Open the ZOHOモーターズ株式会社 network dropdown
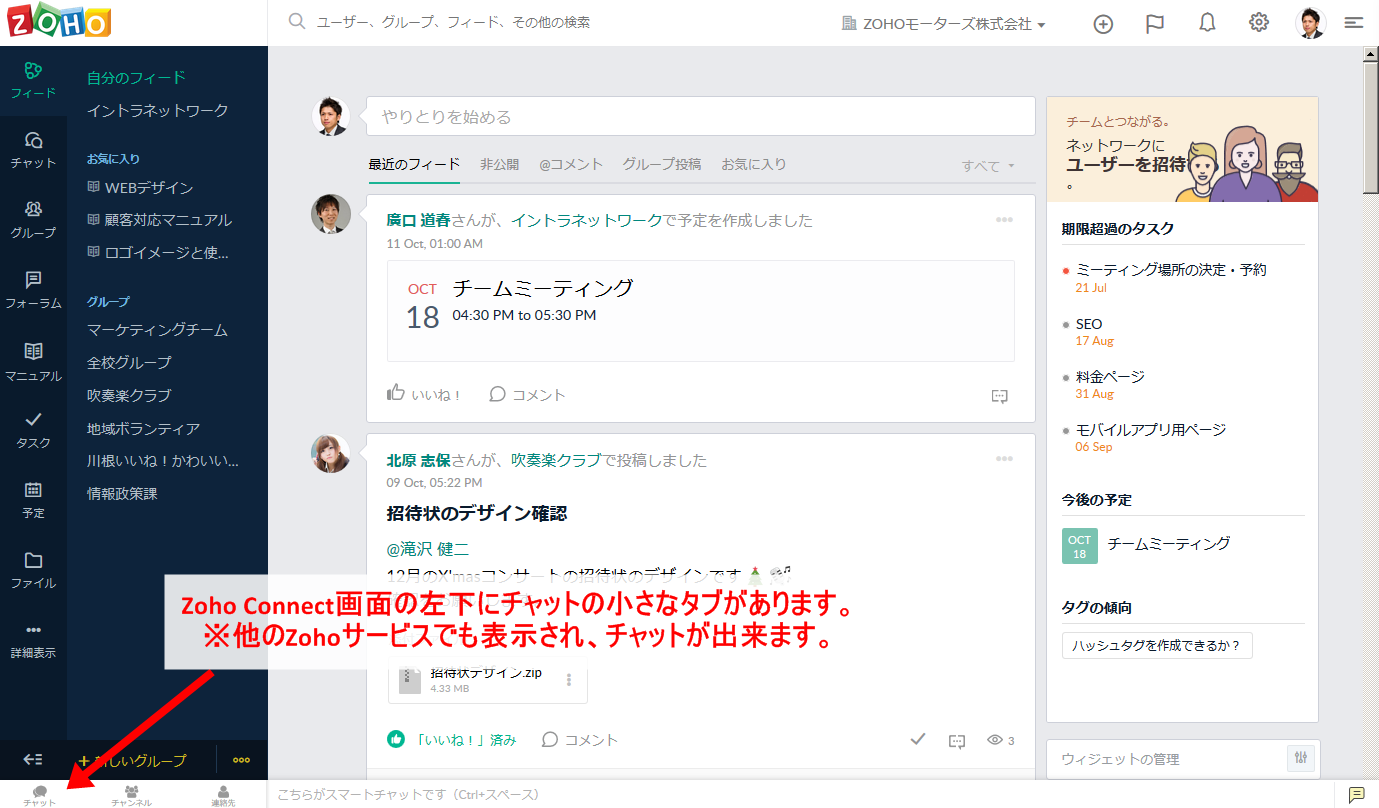Image resolution: width=1379 pixels, height=808 pixels. tap(944, 24)
